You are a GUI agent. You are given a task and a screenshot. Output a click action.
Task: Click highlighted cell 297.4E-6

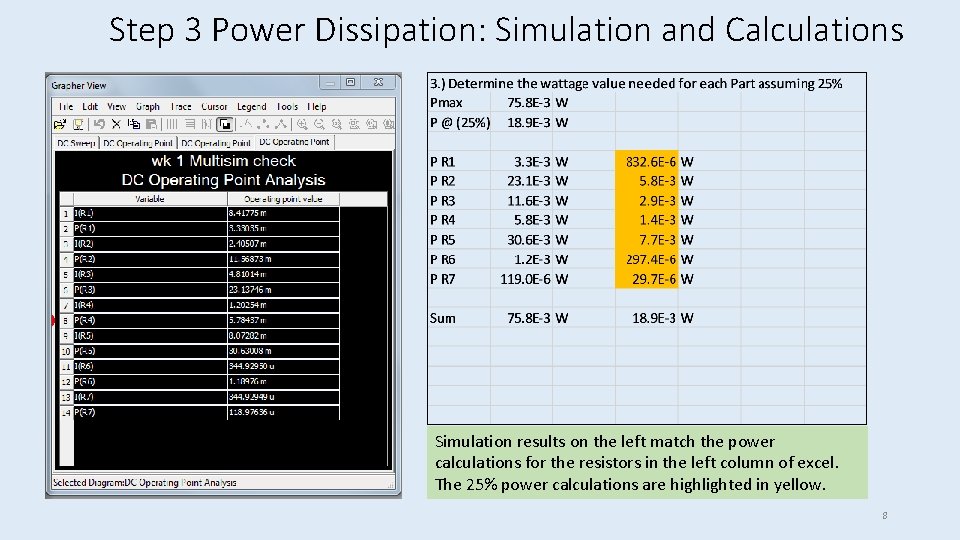(647, 260)
